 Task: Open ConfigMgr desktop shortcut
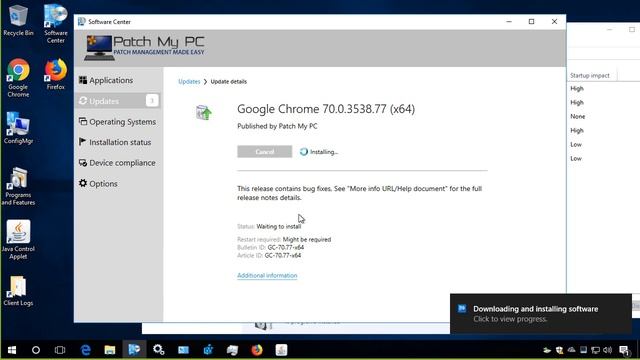(18, 128)
